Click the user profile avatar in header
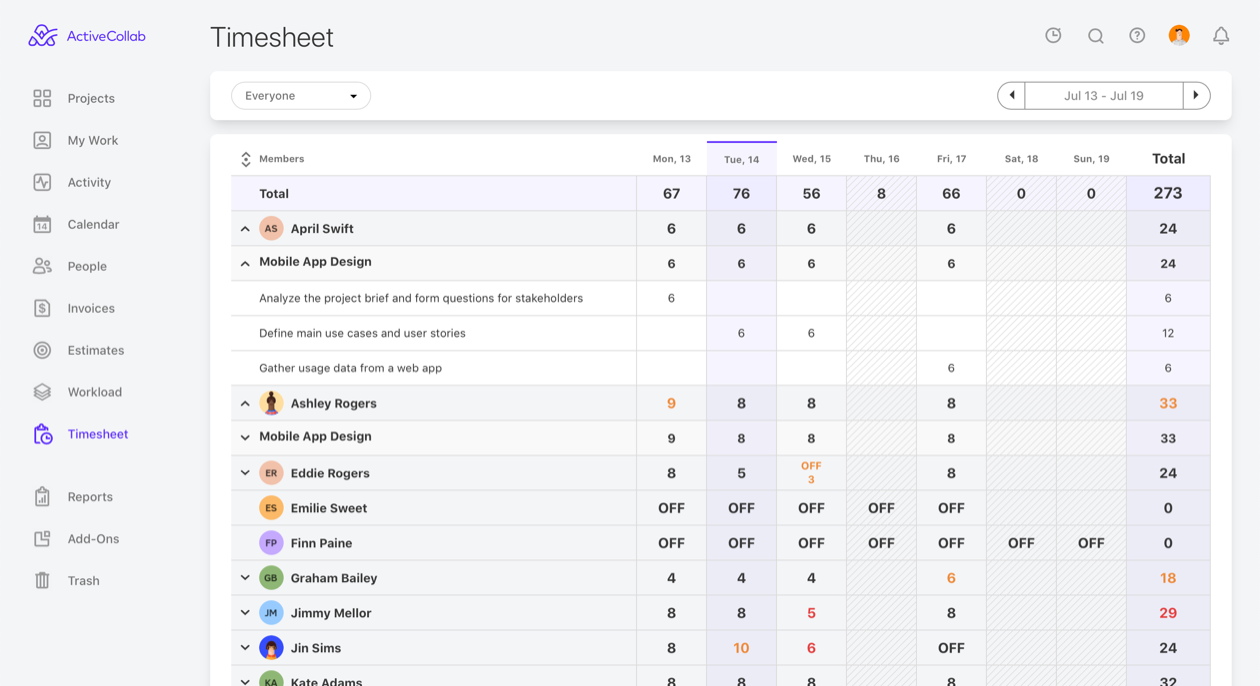This screenshot has height=686, width=1260. [1179, 36]
